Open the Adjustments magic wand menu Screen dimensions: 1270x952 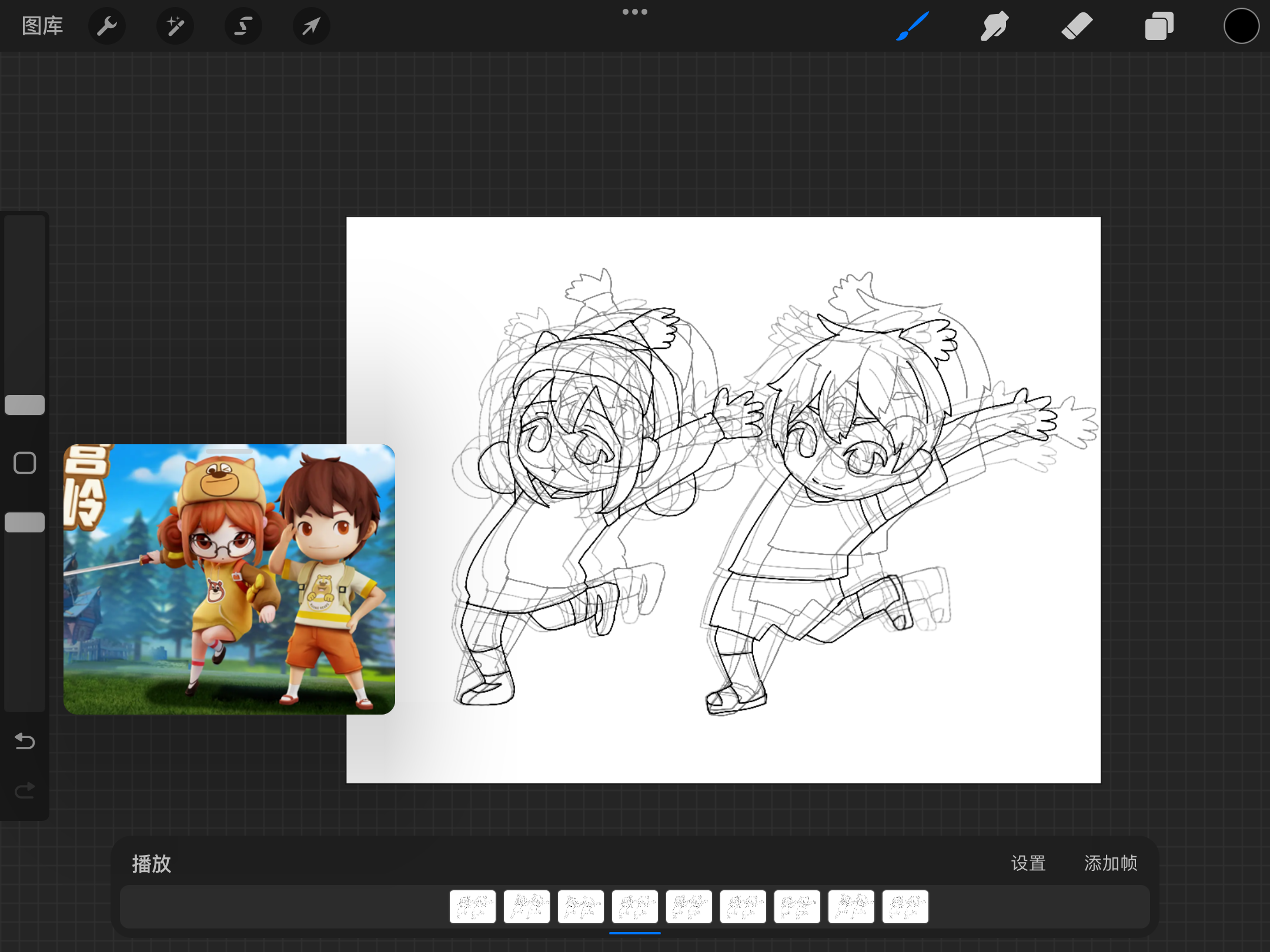pyautogui.click(x=175, y=26)
